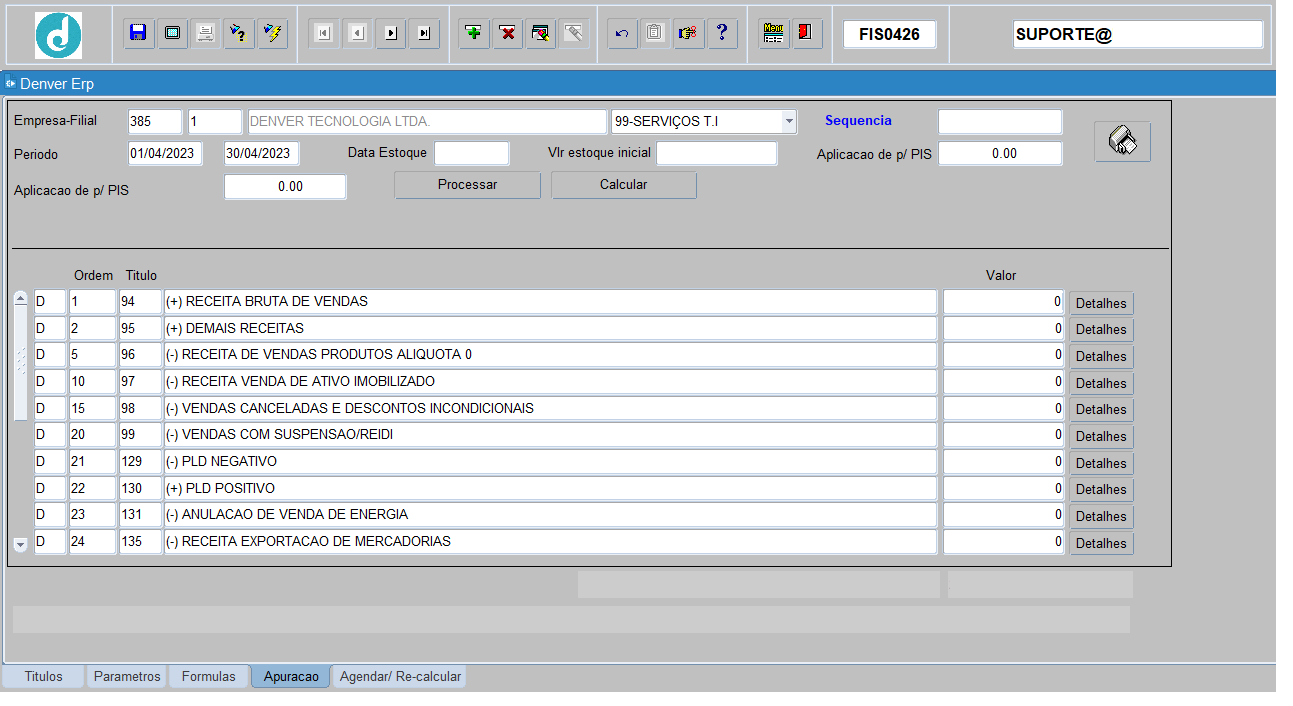Click the exit door icon

tap(805, 33)
